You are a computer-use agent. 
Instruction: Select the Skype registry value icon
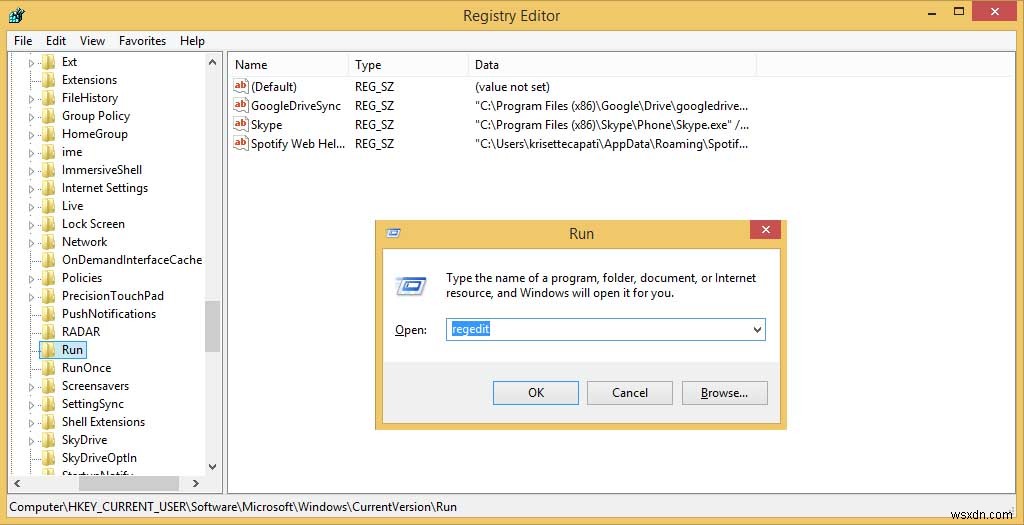pos(241,123)
